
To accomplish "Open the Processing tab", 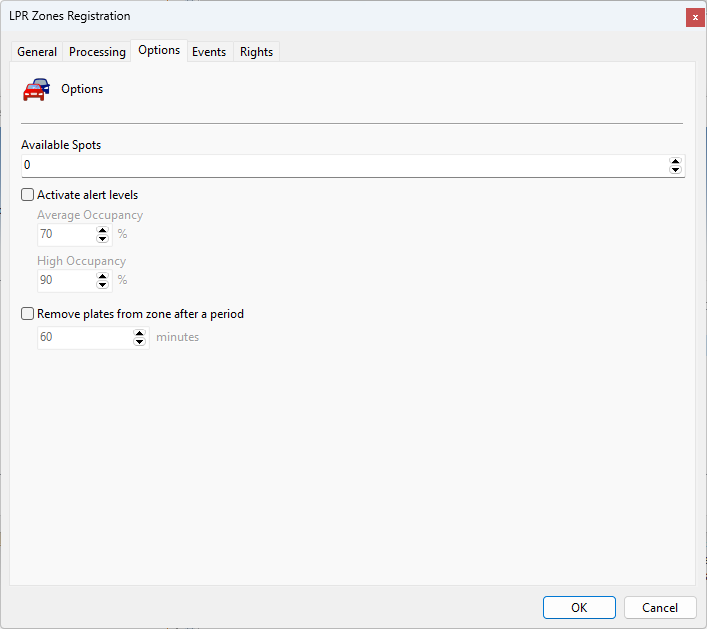I will click(x=97, y=52).
